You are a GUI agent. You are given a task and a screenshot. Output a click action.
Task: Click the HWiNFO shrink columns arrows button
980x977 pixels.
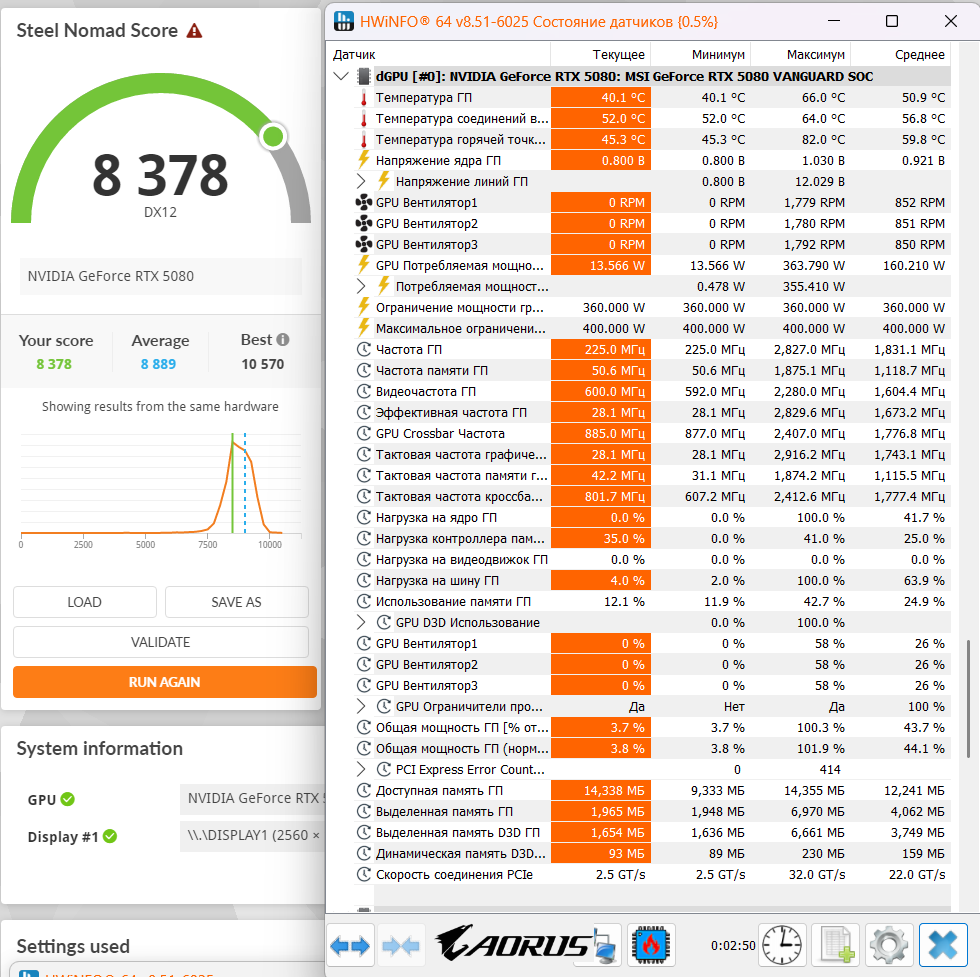[x=401, y=945]
